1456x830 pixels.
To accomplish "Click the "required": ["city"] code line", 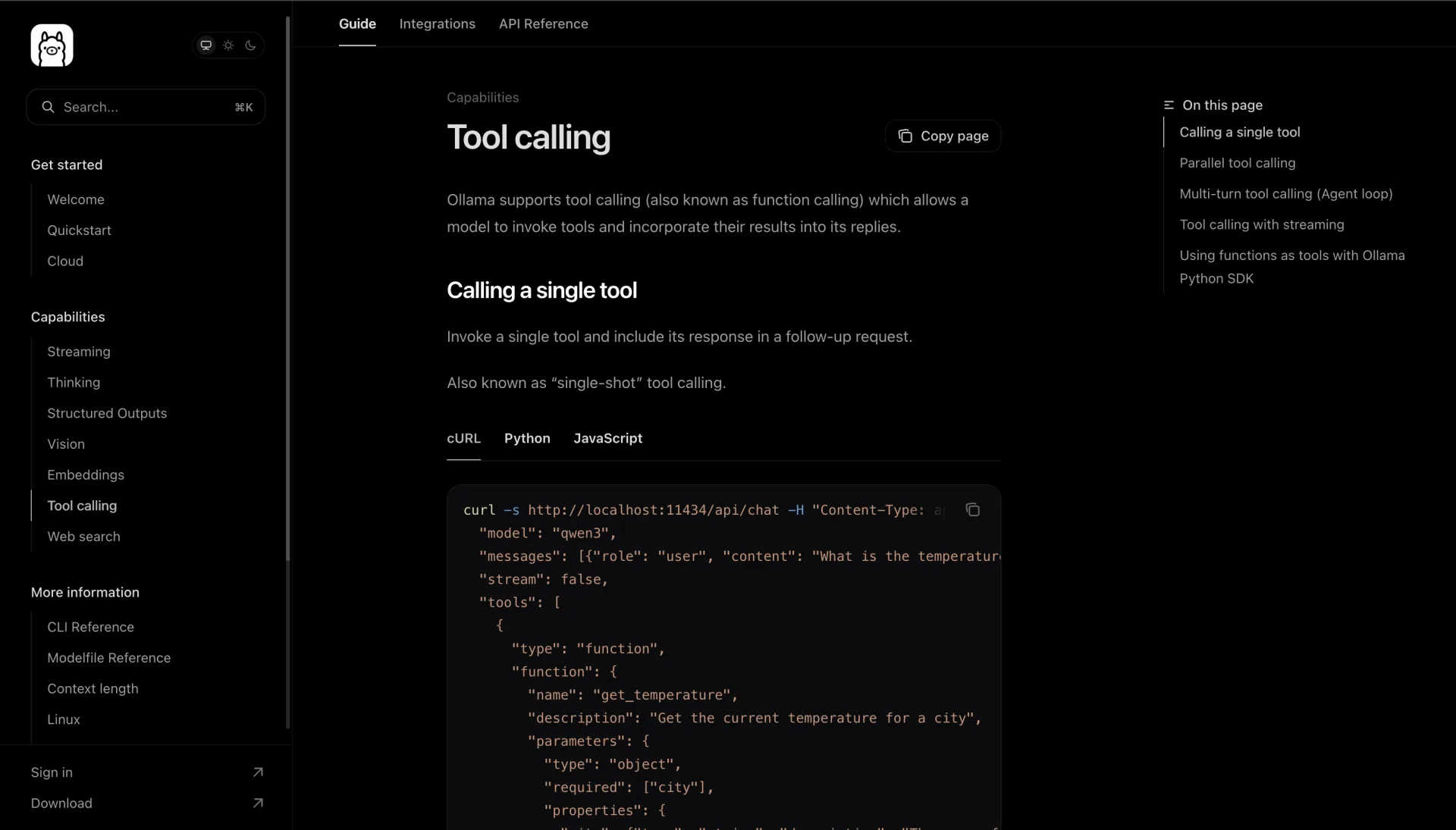I will click(629, 788).
